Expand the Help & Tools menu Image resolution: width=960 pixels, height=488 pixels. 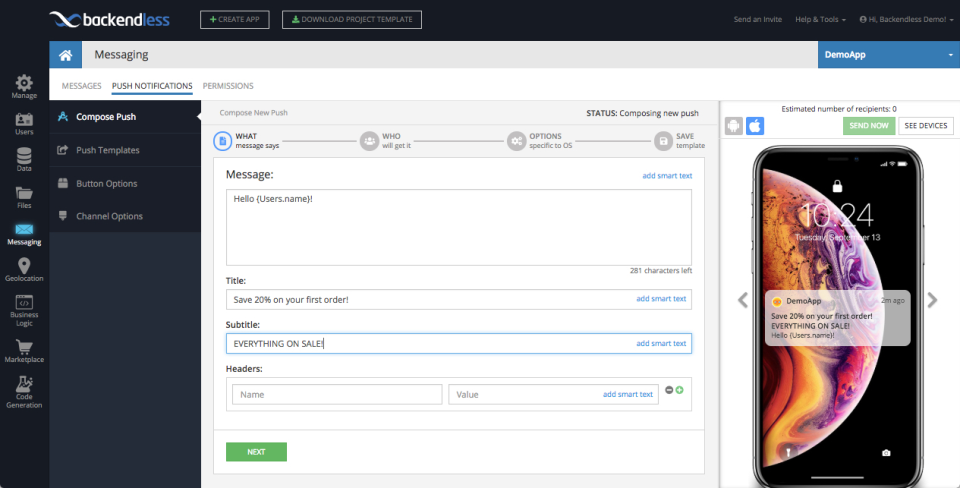pos(820,20)
